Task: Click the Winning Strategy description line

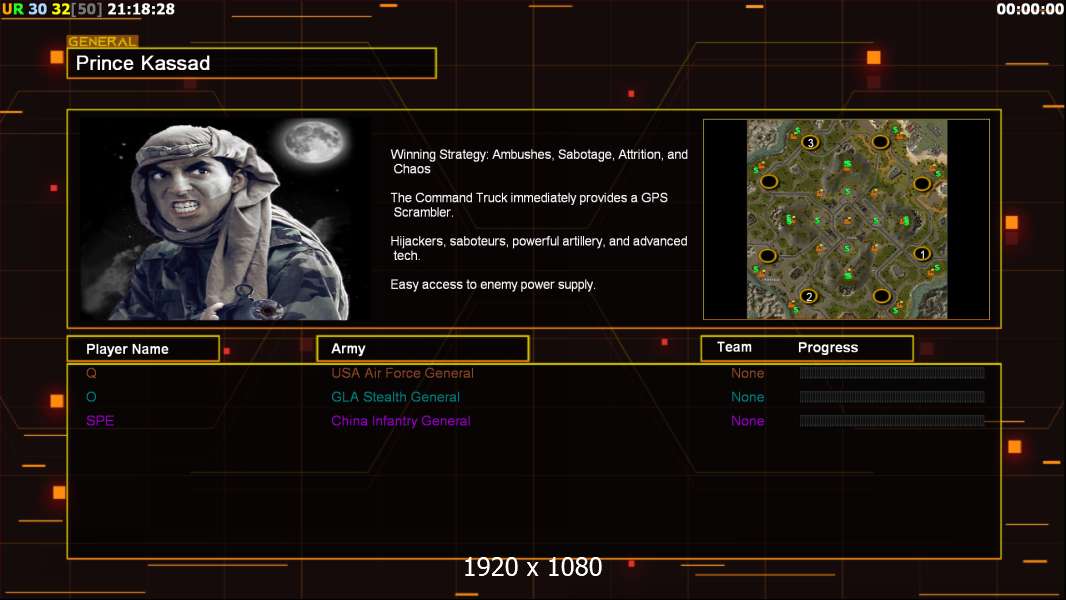Action: click(x=539, y=162)
